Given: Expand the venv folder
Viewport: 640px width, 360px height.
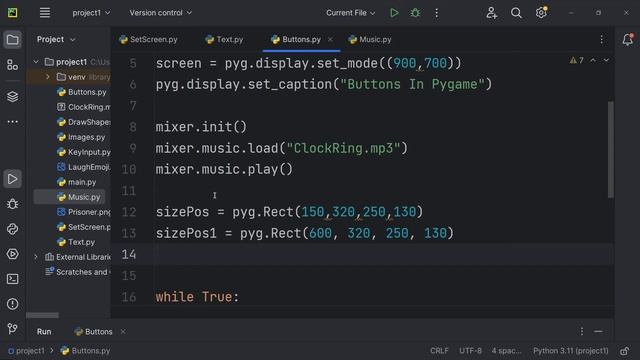Looking at the screenshot, I should [x=48, y=77].
